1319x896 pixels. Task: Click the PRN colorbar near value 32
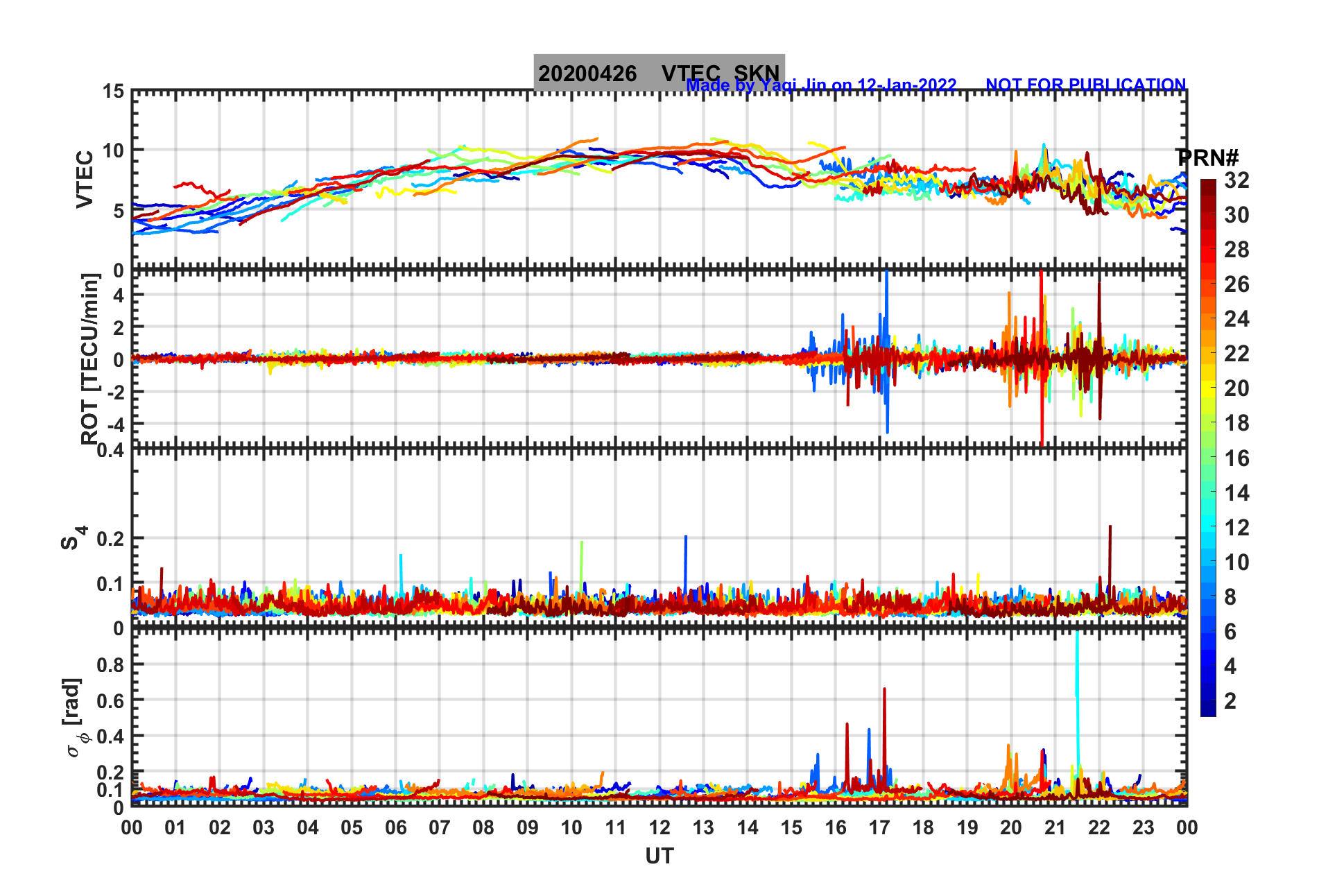pos(1208,184)
